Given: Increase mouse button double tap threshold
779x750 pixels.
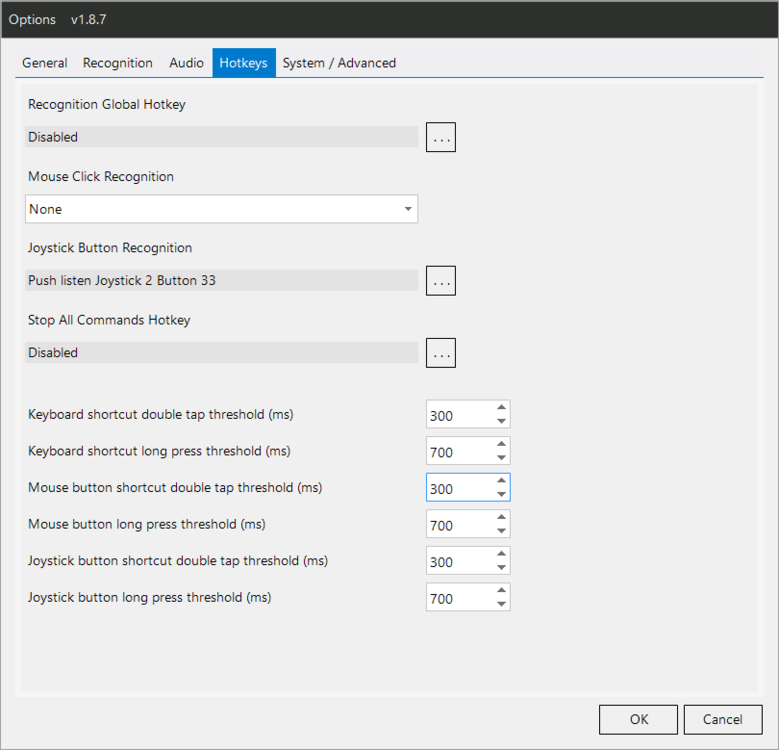Looking at the screenshot, I should click(501, 481).
